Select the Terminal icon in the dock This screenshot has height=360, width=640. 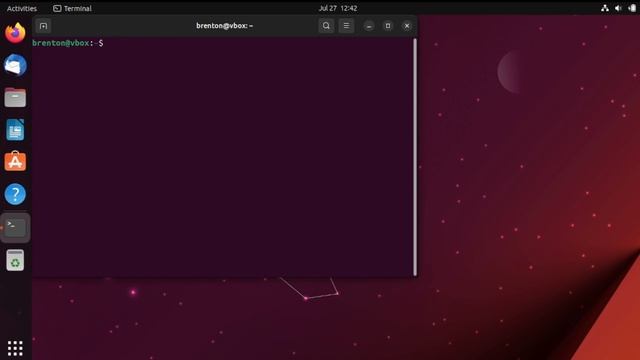point(15,227)
